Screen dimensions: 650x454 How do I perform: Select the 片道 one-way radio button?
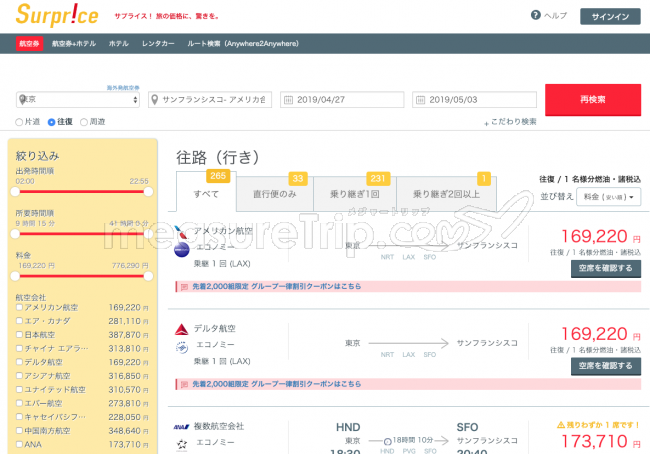tap(19, 122)
